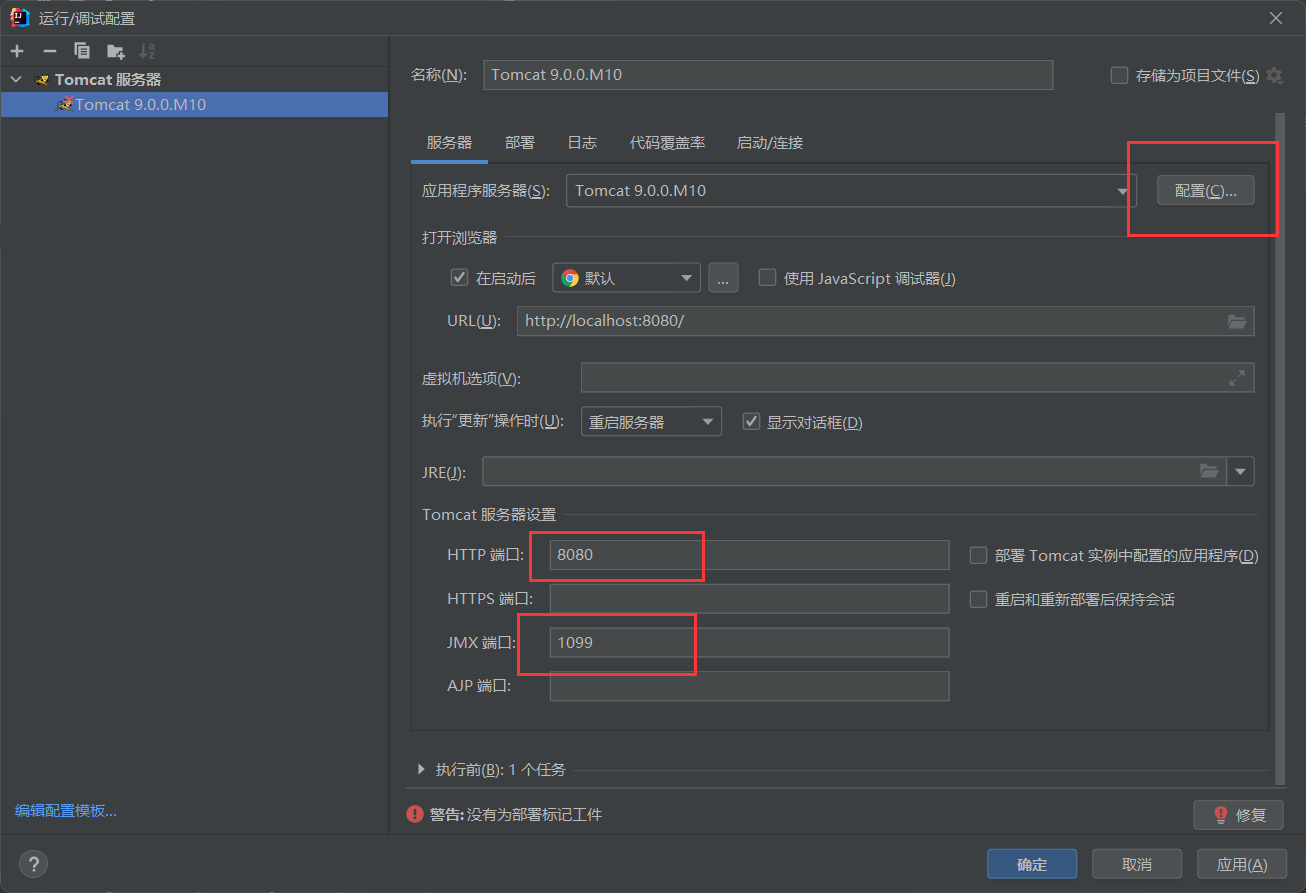
Task: Enable preserve sessions across restarts and redeploys
Action: pos(979,599)
